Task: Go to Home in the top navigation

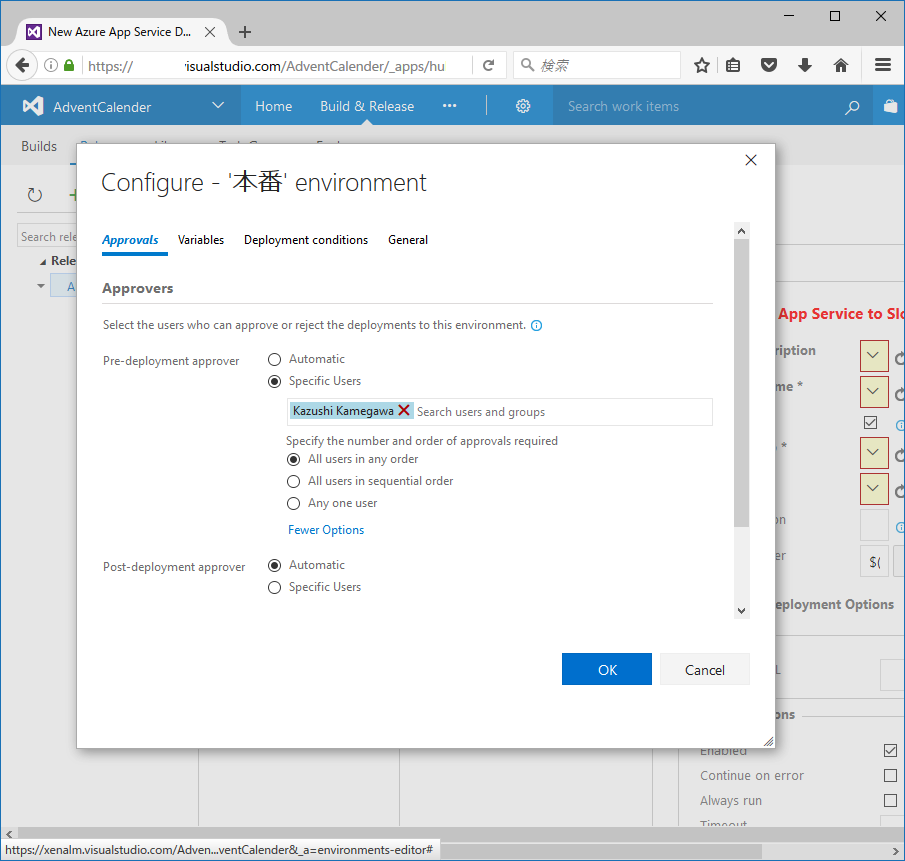Action: (274, 106)
